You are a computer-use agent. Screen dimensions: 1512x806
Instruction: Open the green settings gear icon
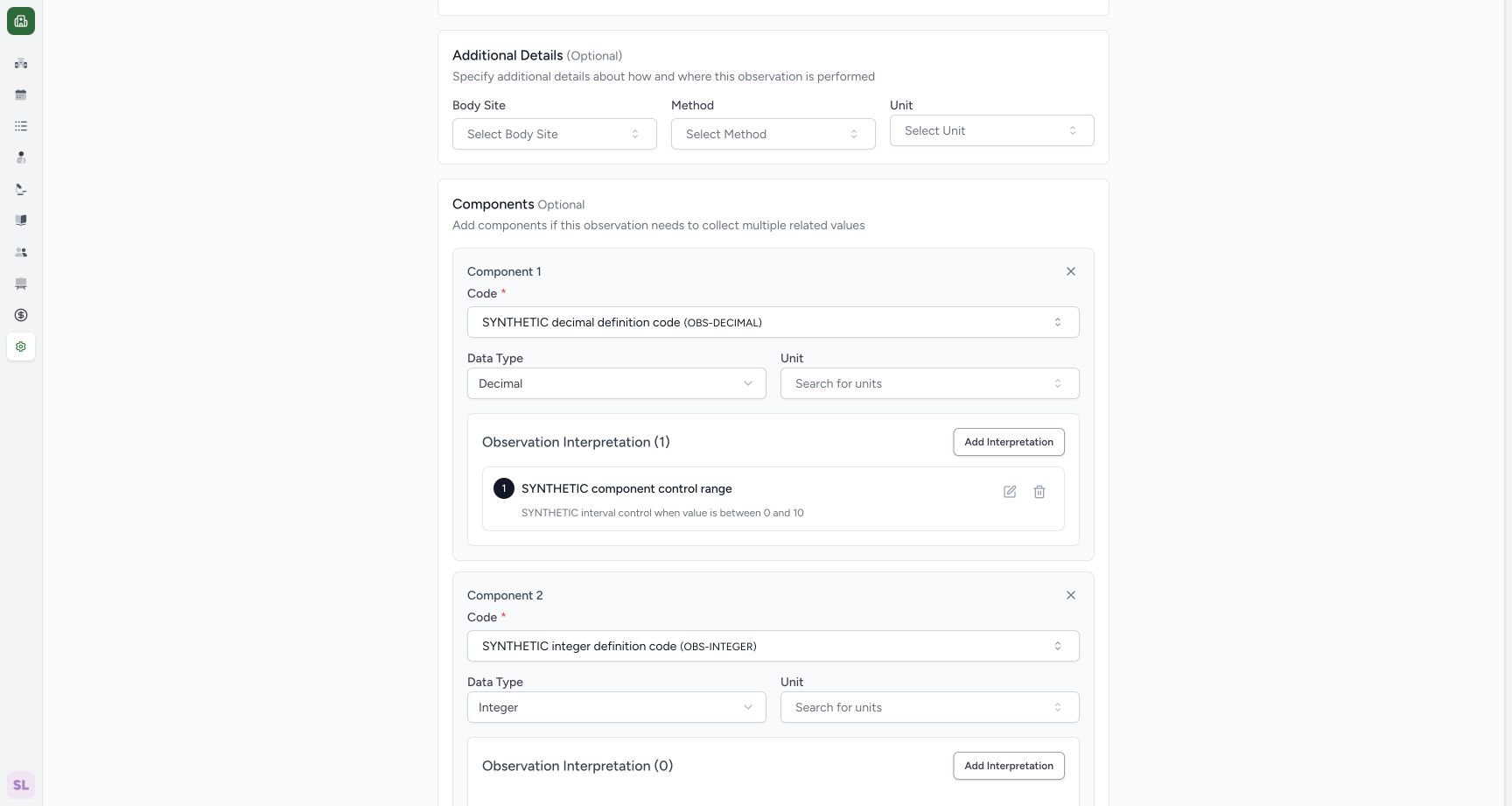[x=21, y=347]
